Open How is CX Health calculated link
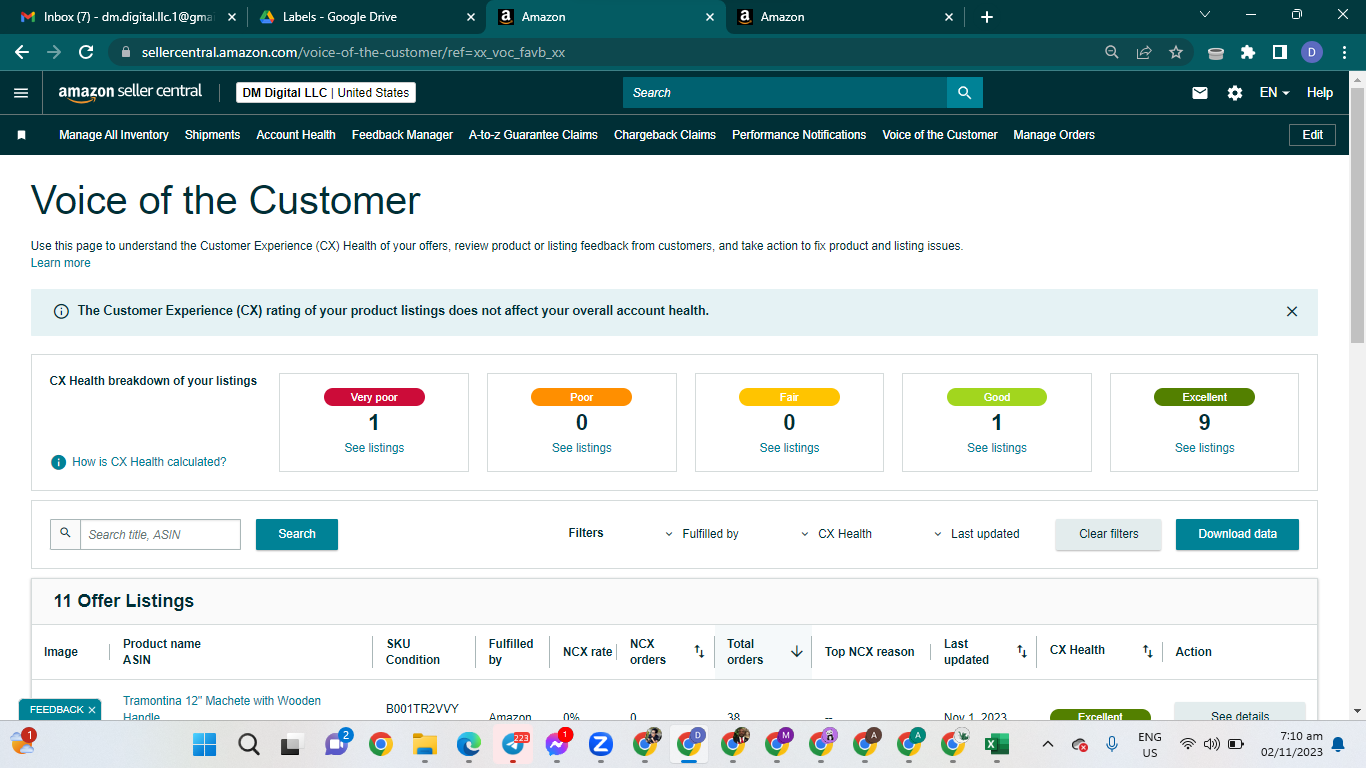This screenshot has width=1366, height=768. tap(149, 462)
